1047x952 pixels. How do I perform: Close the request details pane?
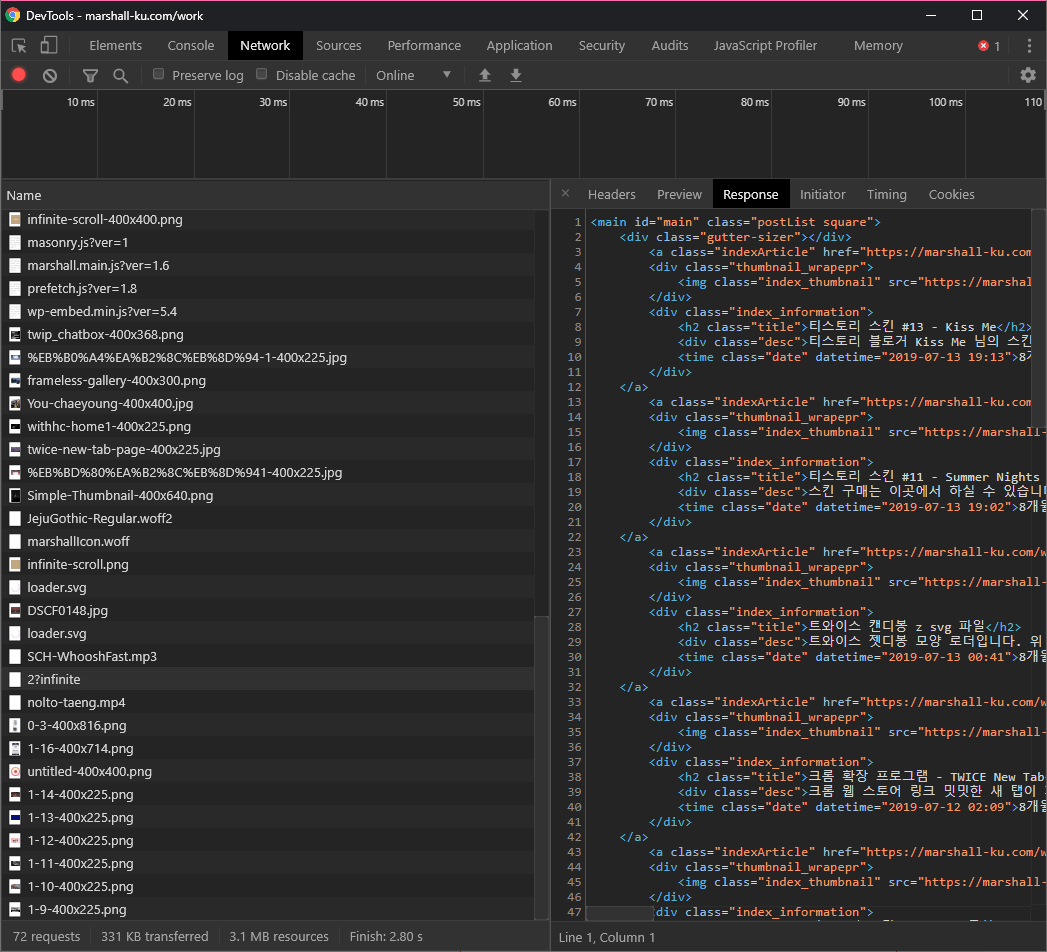(x=565, y=194)
